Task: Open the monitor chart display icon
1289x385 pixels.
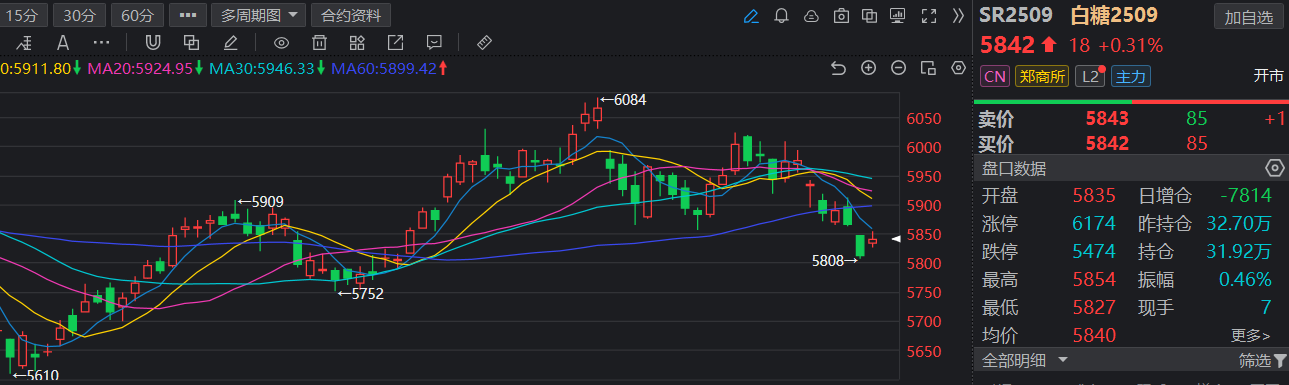Action: tap(897, 16)
